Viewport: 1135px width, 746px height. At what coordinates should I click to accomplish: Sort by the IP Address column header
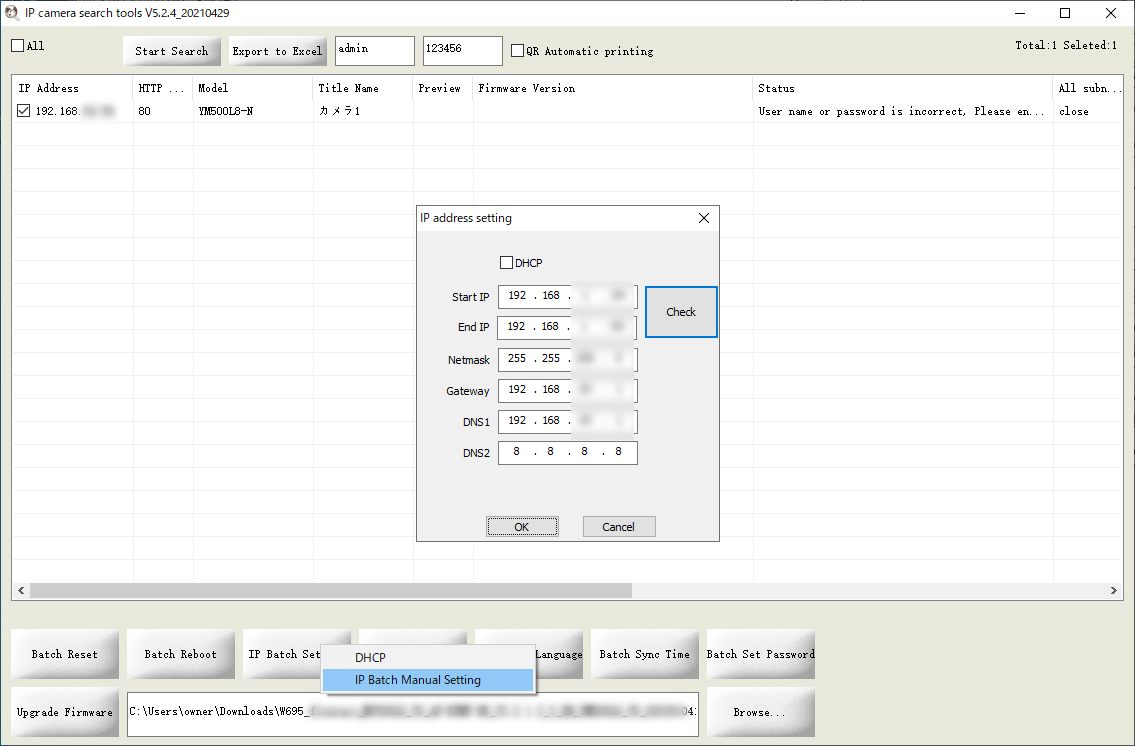(x=72, y=88)
